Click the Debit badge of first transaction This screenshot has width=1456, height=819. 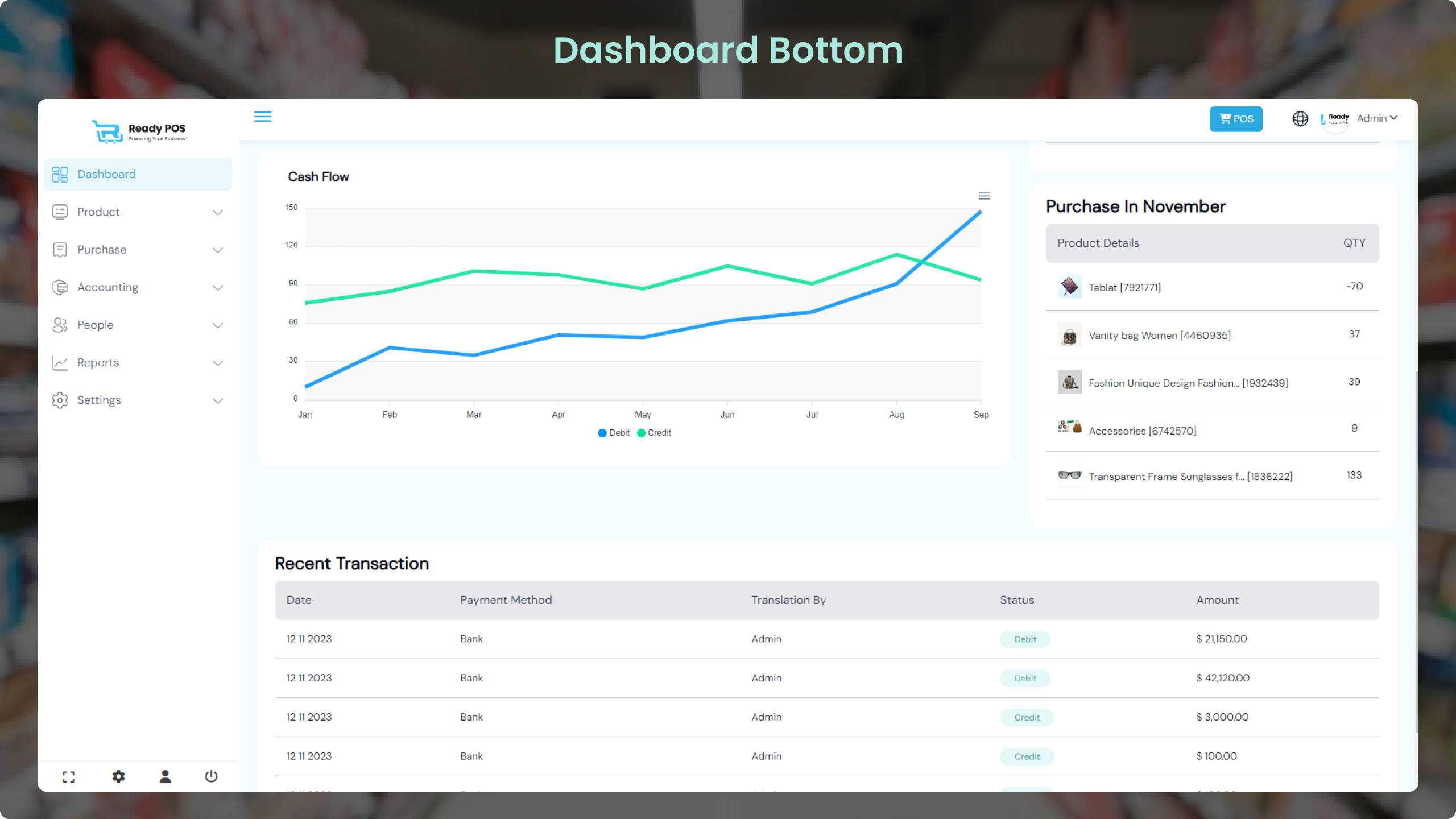point(1025,639)
